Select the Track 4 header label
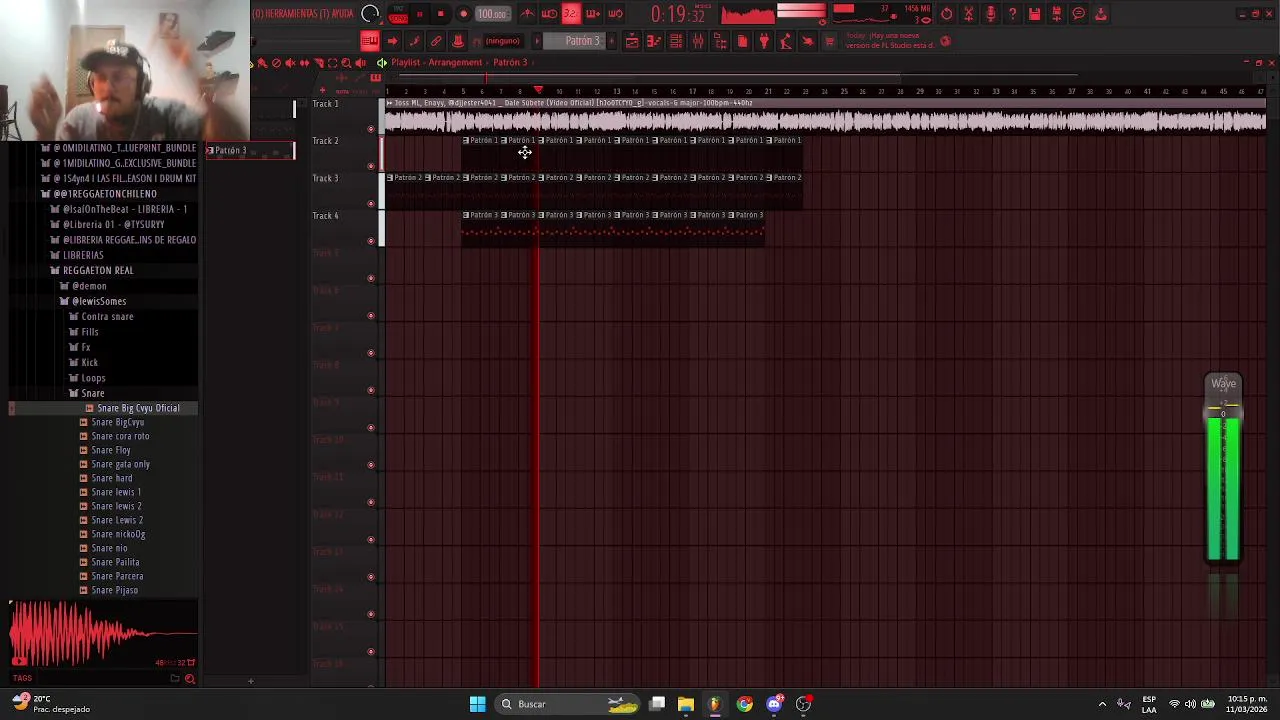The width and height of the screenshot is (1280, 720). (x=325, y=216)
